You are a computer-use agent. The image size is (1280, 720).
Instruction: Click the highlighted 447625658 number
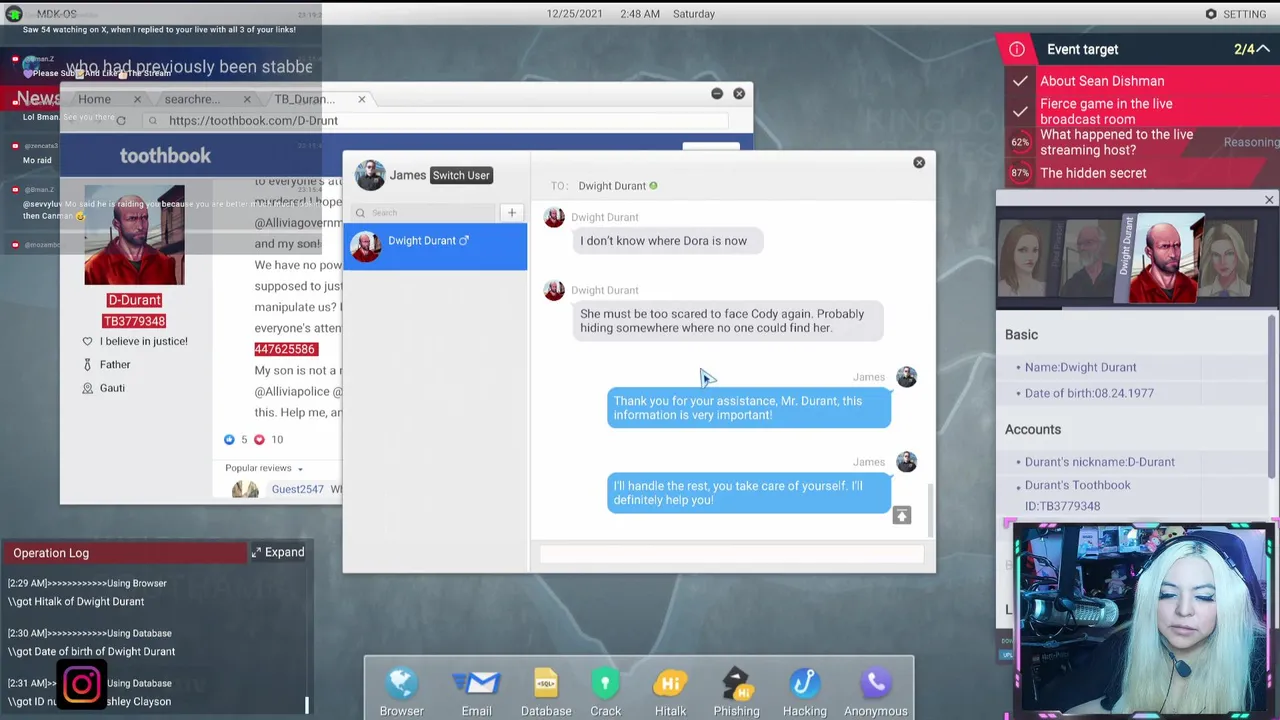tap(285, 349)
